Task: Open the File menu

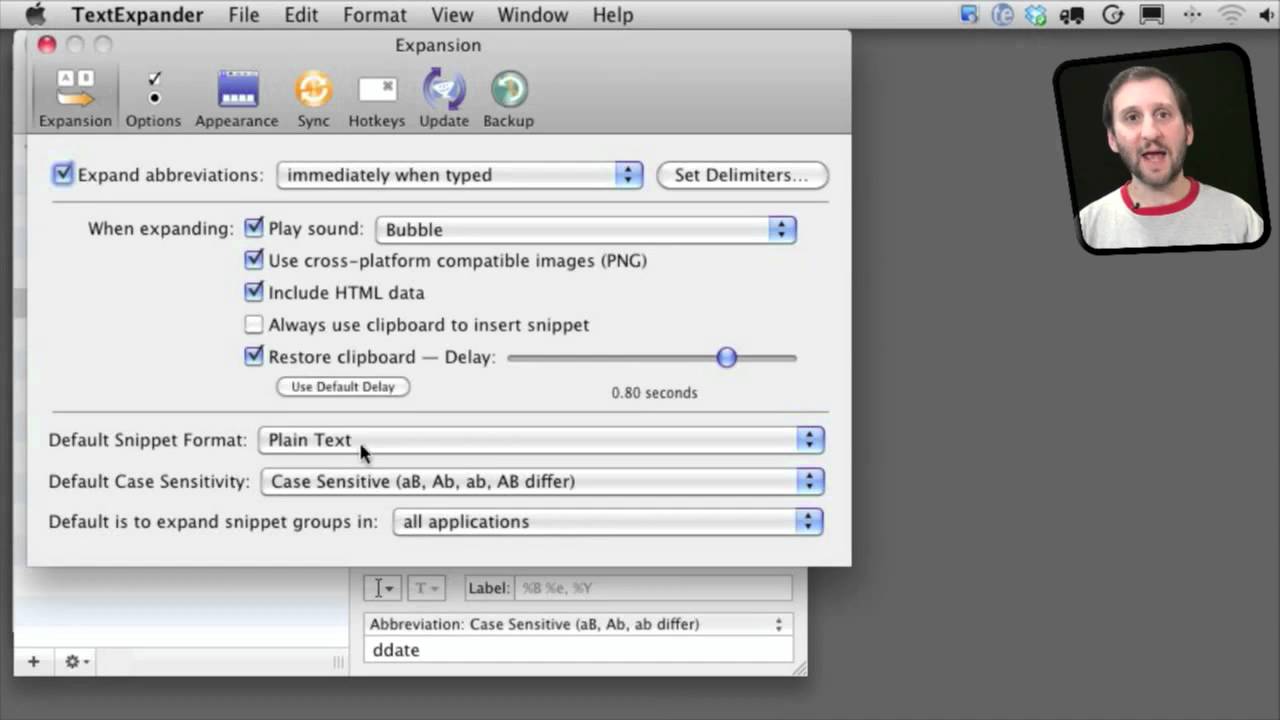Action: click(x=244, y=15)
